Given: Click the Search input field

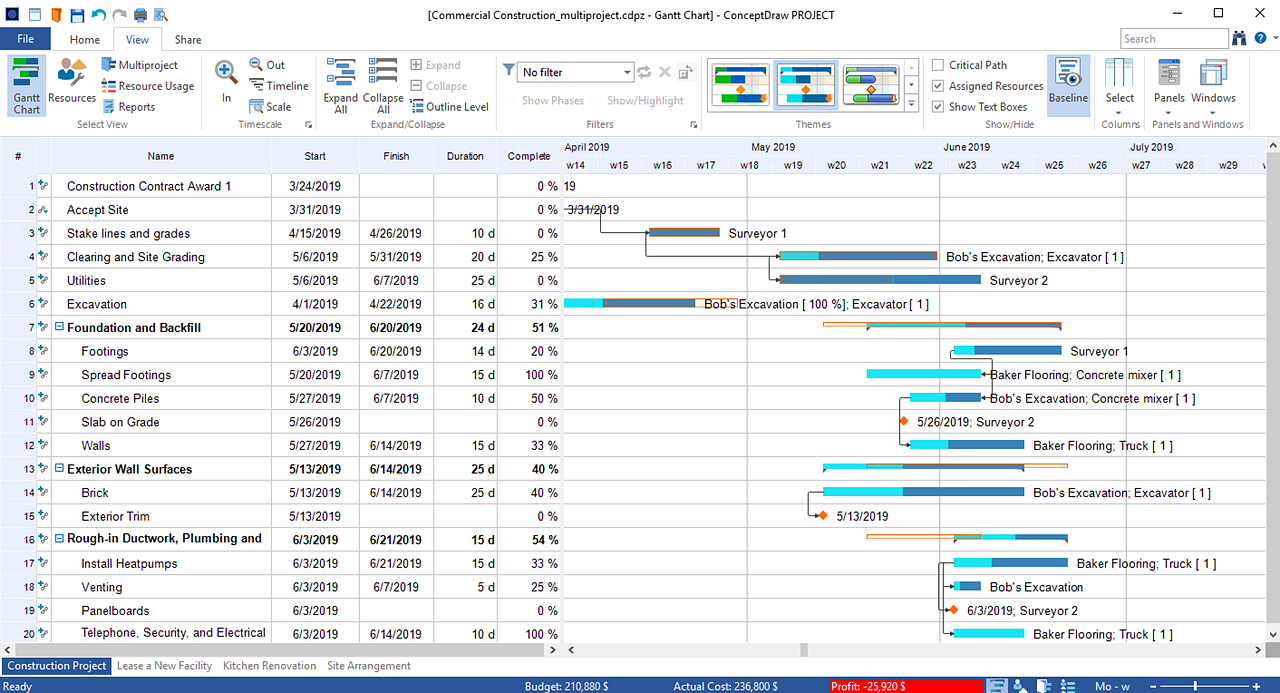Looking at the screenshot, I should pyautogui.click(x=1174, y=39).
